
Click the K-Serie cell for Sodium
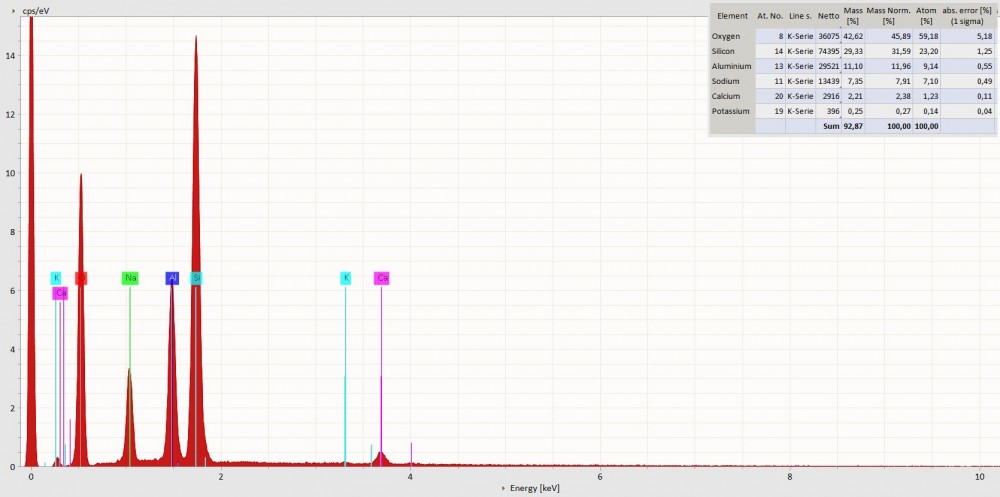pyautogui.click(x=800, y=80)
